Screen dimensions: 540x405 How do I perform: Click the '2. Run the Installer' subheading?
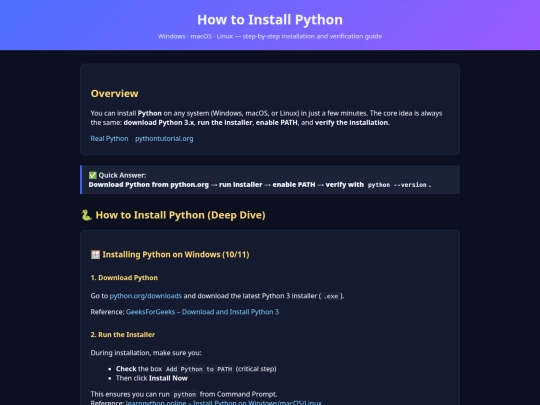(123, 334)
